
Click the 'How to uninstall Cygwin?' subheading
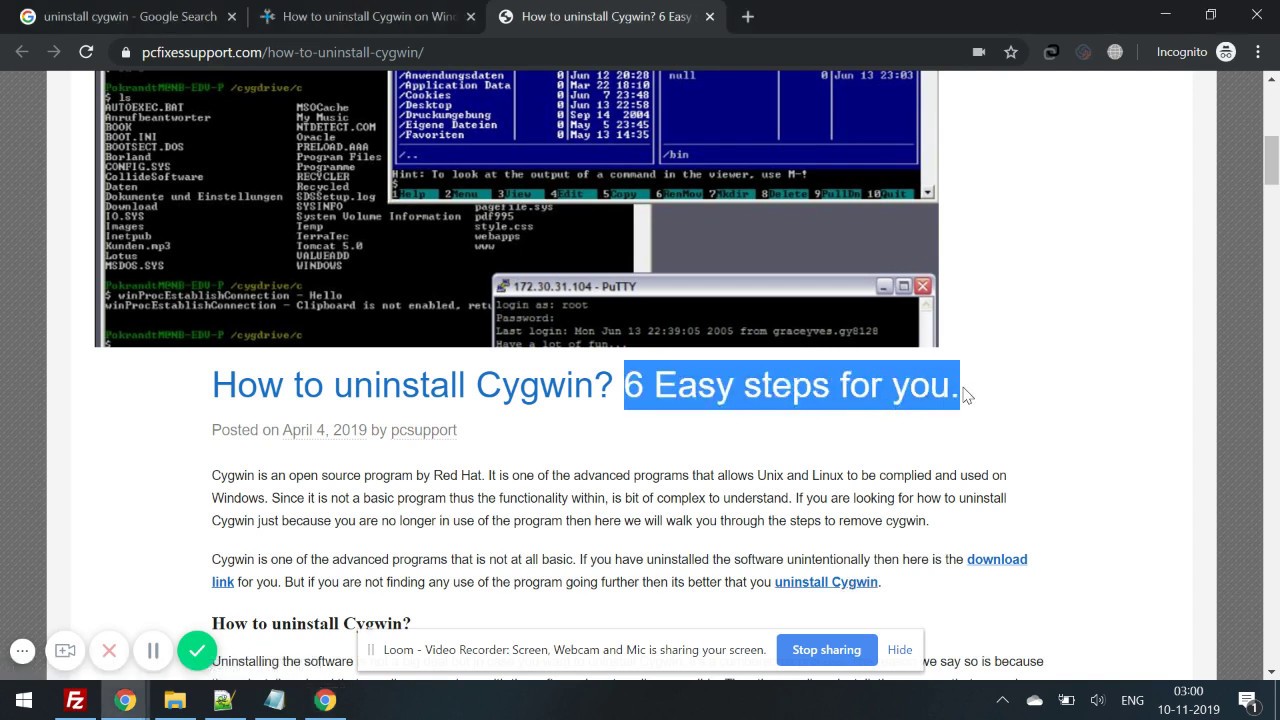pos(311,623)
